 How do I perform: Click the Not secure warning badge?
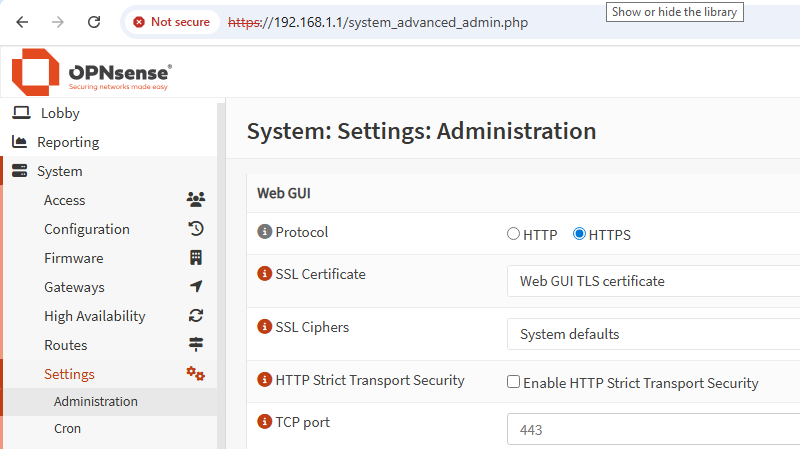point(172,22)
